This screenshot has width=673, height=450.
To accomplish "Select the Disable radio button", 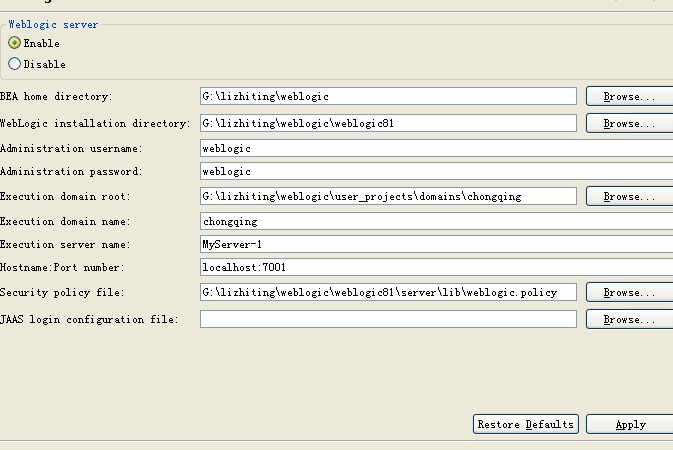I will click(x=15, y=64).
